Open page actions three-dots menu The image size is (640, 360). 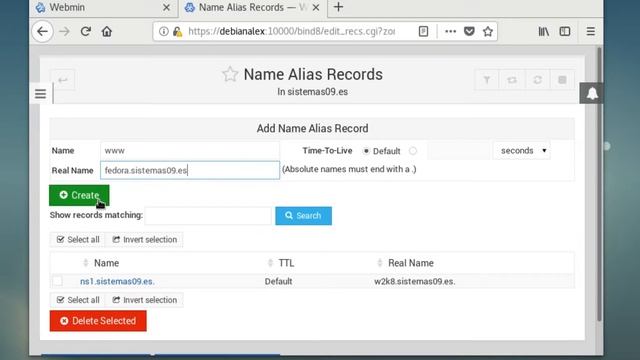[450, 31]
